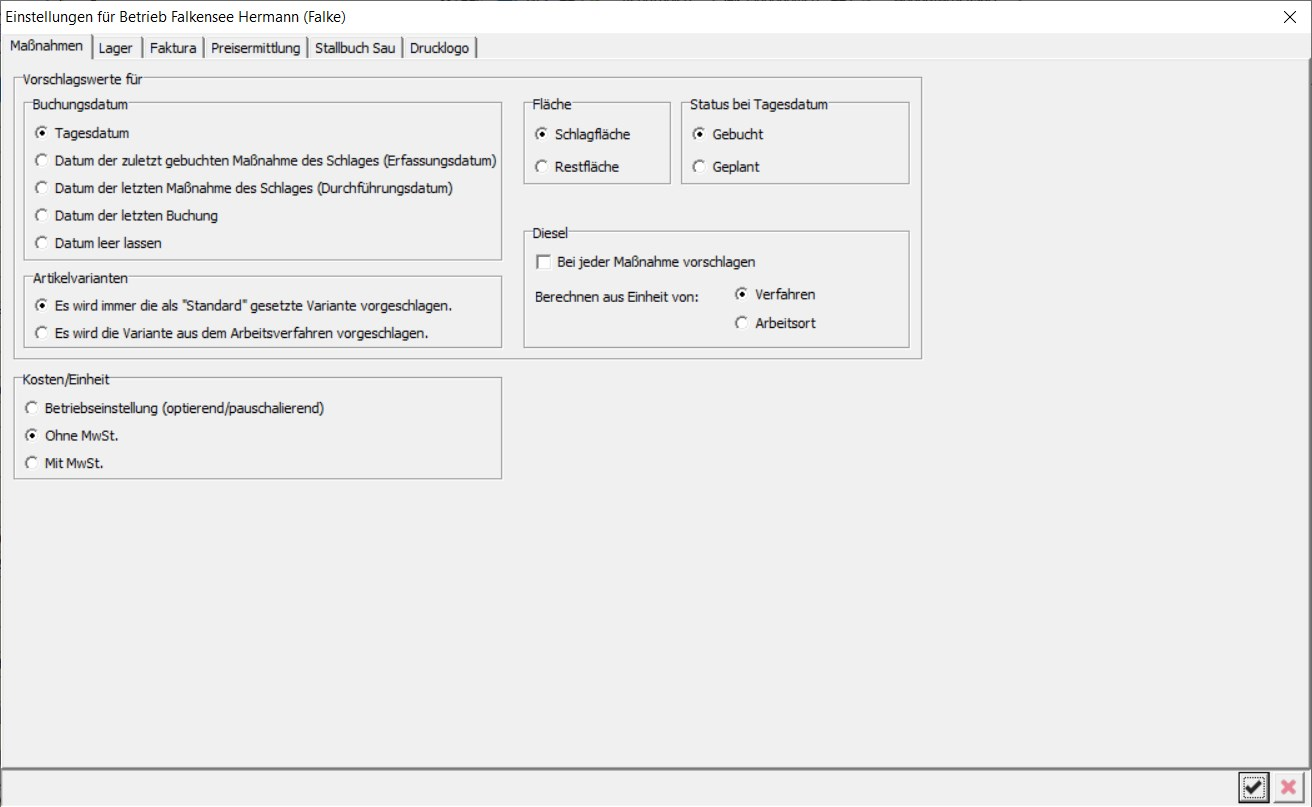Select the Durchführungsdatum booking date option
This screenshot has width=1312, height=807.
41,188
